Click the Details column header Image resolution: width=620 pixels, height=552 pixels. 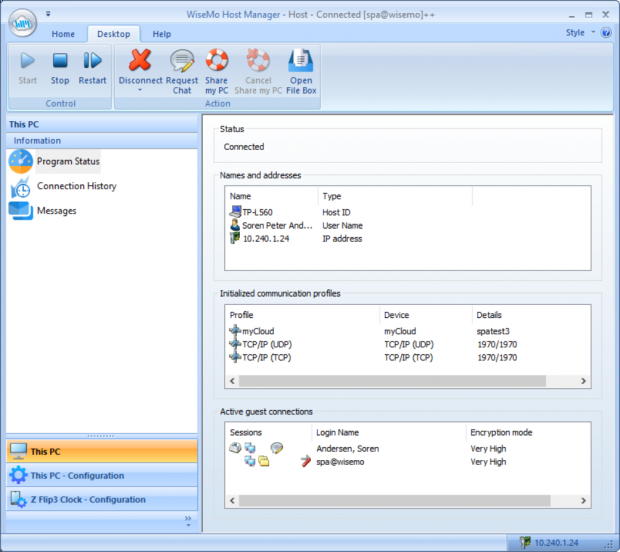point(531,315)
